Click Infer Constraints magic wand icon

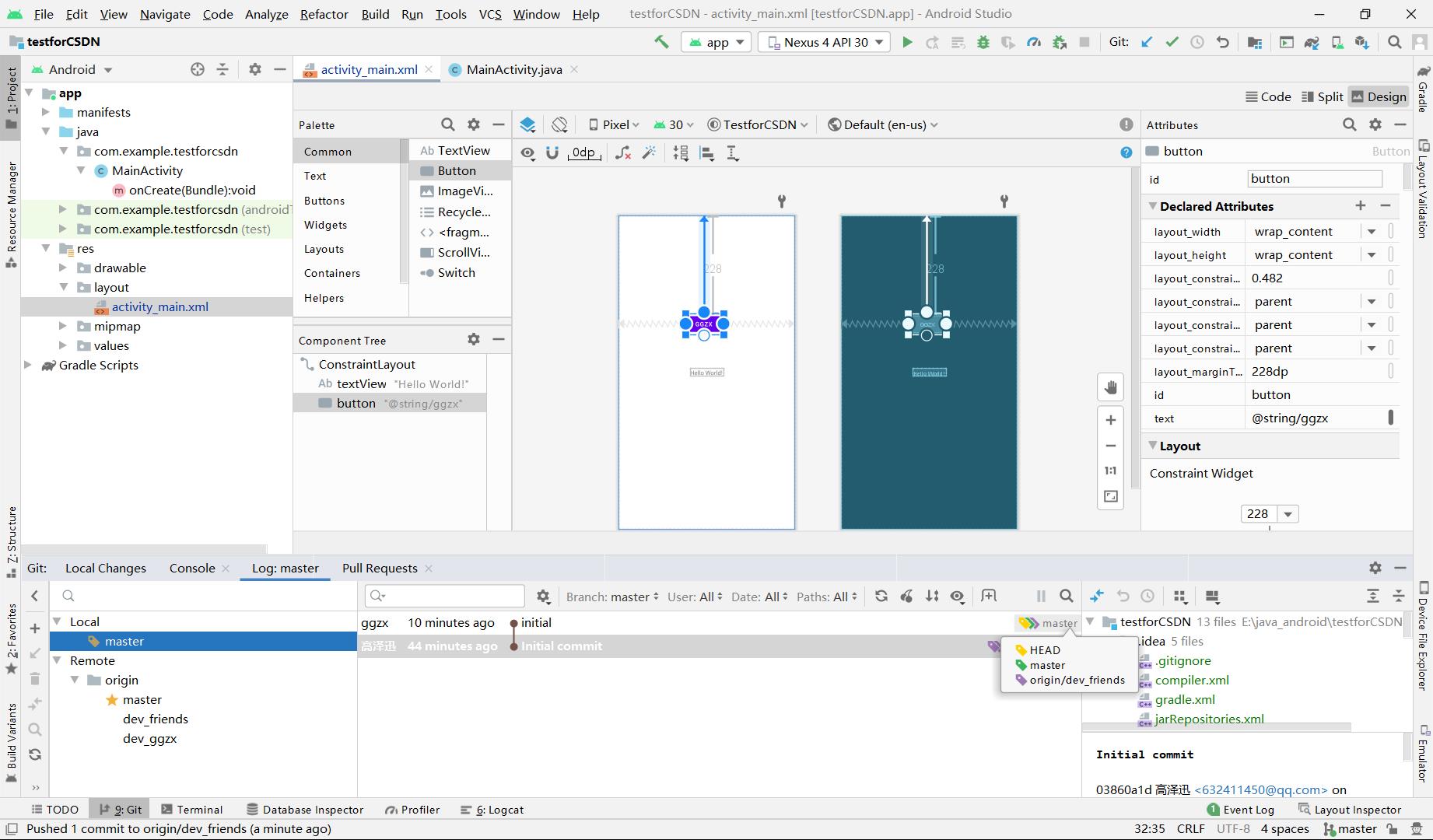click(x=649, y=153)
